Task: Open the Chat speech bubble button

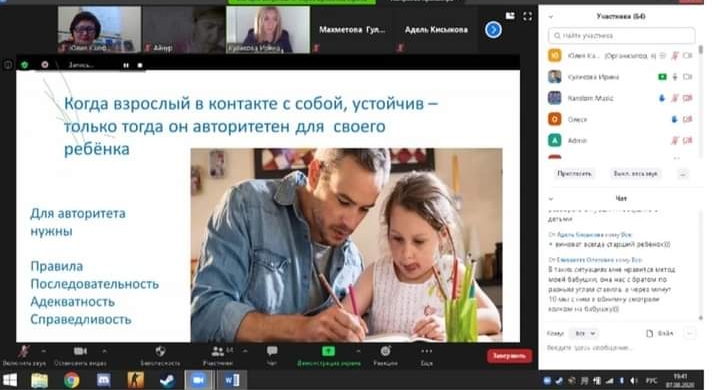Action: click(x=272, y=356)
